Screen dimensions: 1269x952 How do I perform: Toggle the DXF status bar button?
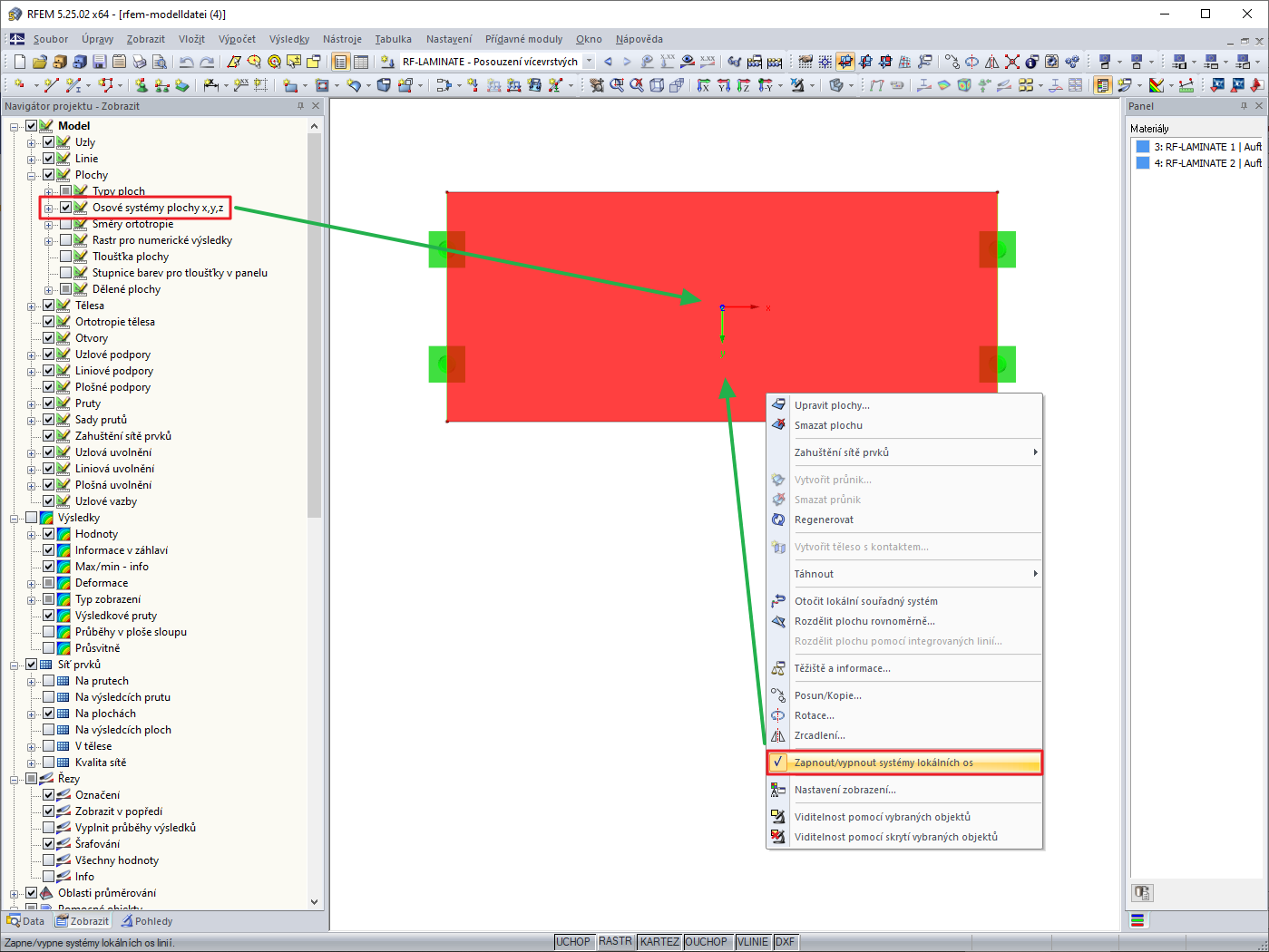785,942
